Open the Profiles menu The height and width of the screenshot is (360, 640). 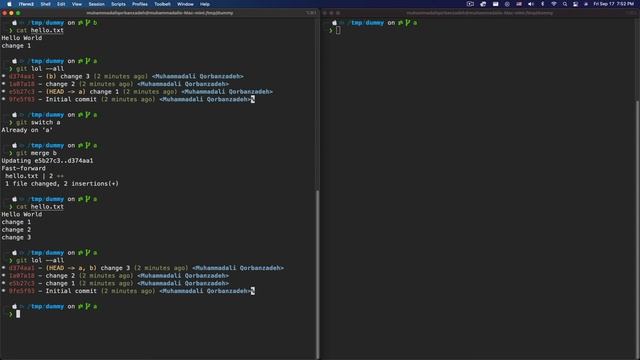point(140,4)
